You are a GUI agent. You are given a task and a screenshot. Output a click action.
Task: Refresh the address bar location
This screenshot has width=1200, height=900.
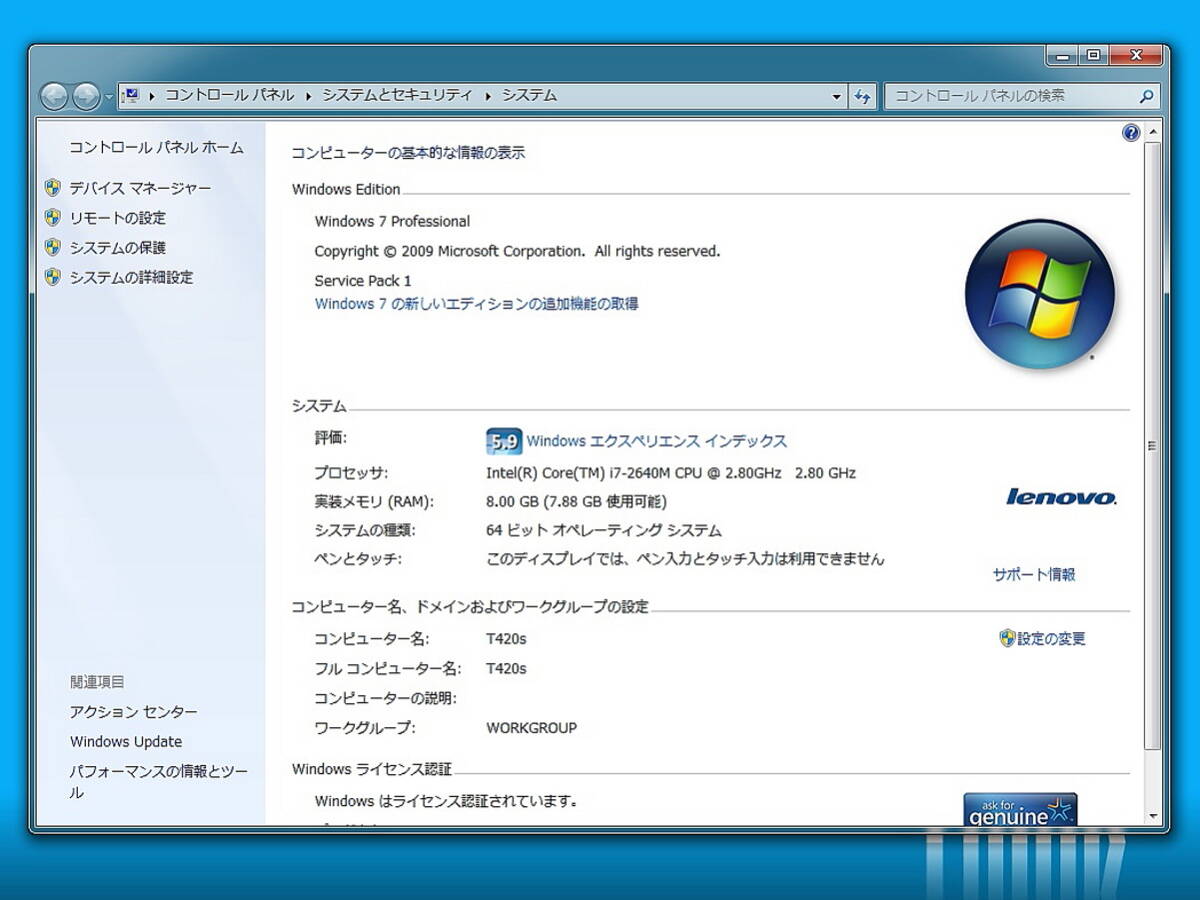click(x=863, y=97)
